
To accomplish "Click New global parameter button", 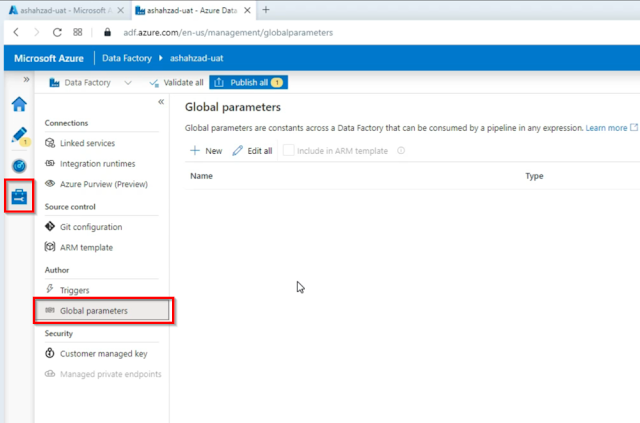I will [206, 151].
